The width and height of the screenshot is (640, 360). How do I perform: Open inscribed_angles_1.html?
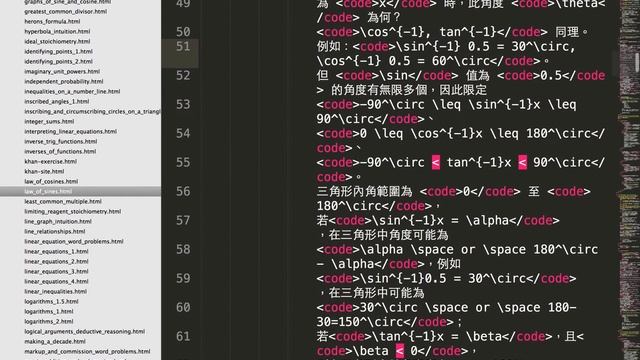(x=57, y=101)
